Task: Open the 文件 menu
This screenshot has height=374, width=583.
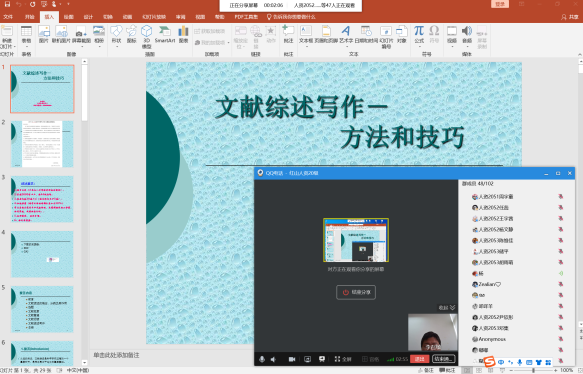Action: pyautogui.click(x=8, y=17)
